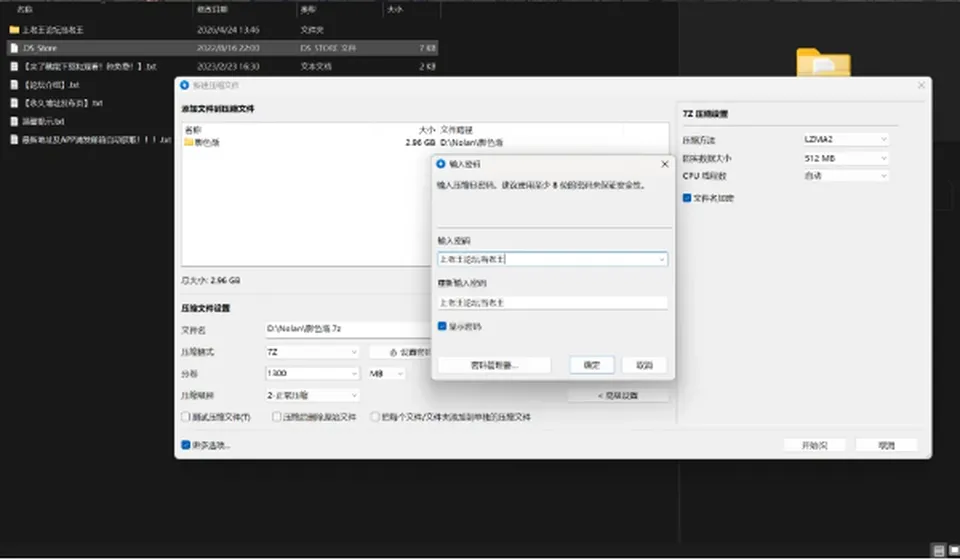Click into the 重新输入密码 confirm field

(x=552, y=302)
